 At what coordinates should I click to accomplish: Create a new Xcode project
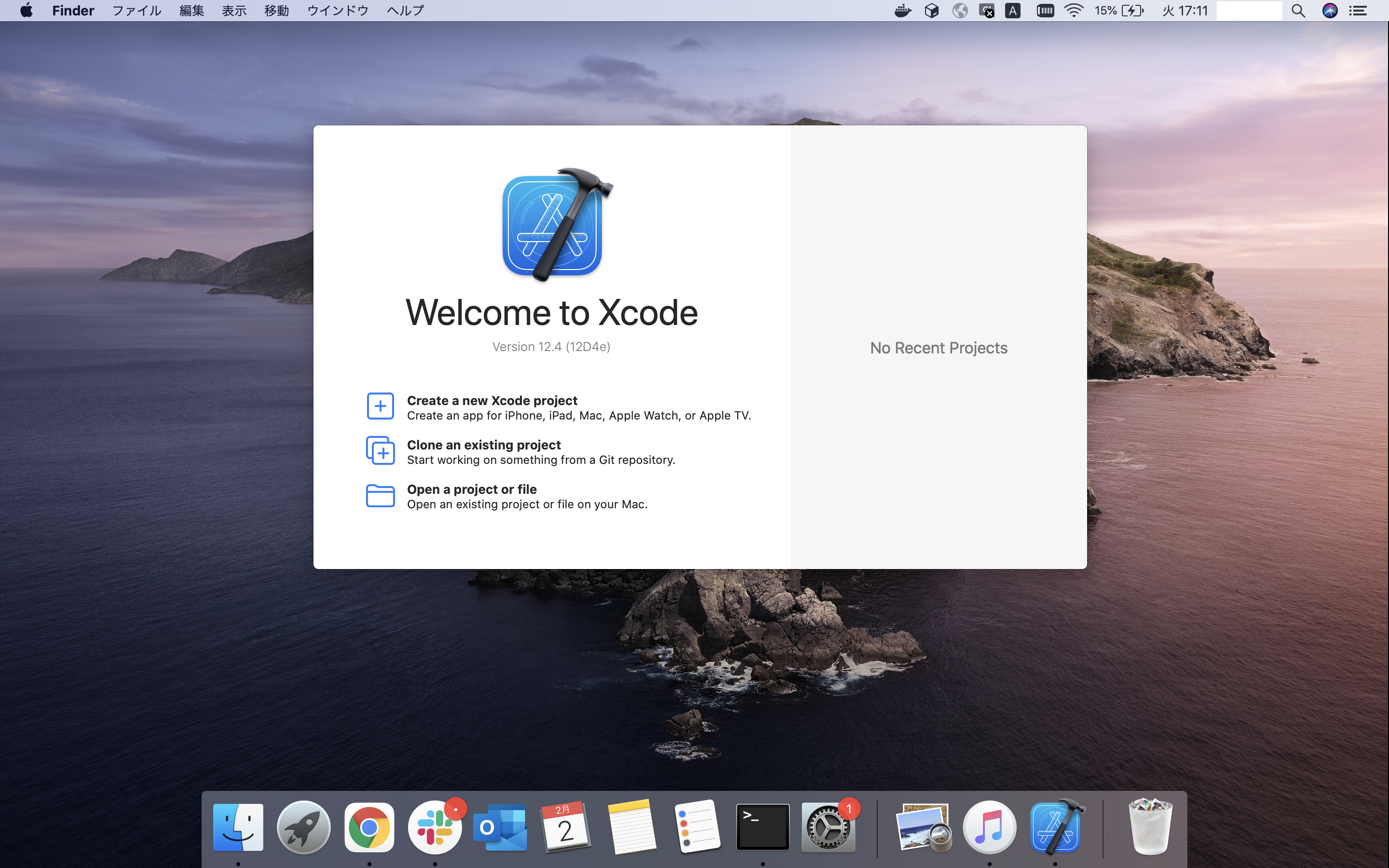(579, 407)
